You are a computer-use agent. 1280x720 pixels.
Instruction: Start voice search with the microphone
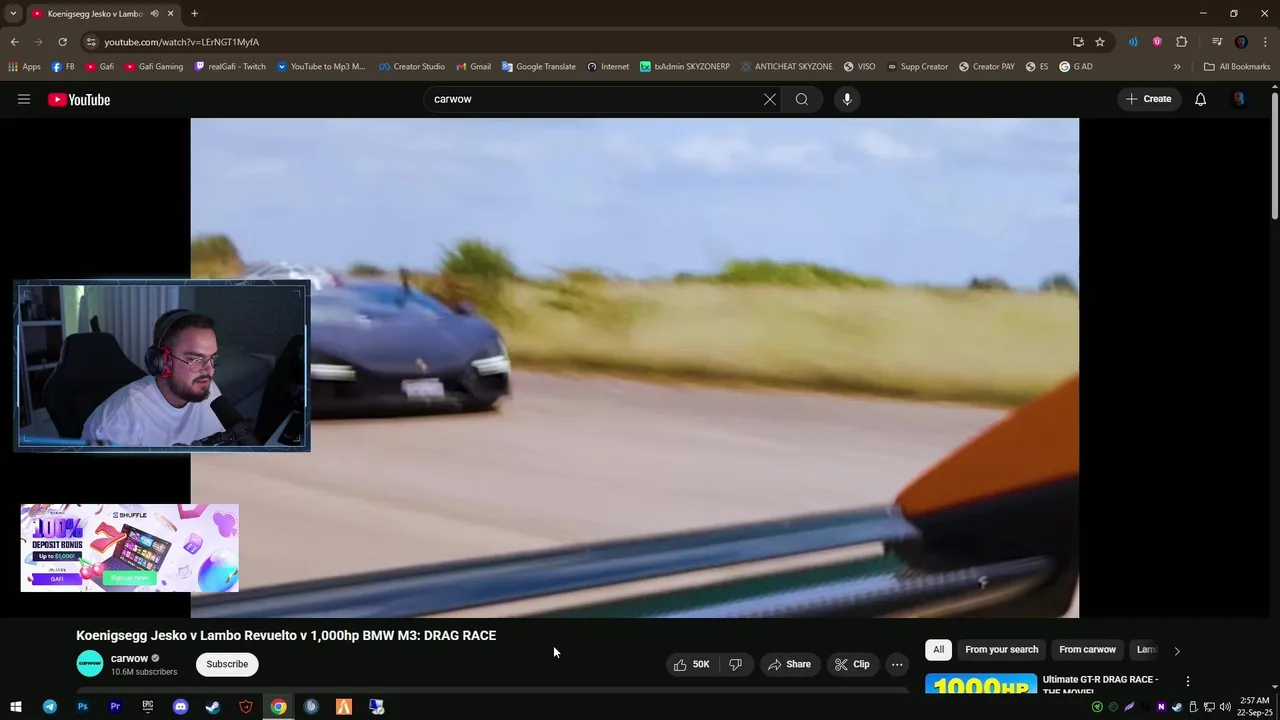[x=847, y=99]
